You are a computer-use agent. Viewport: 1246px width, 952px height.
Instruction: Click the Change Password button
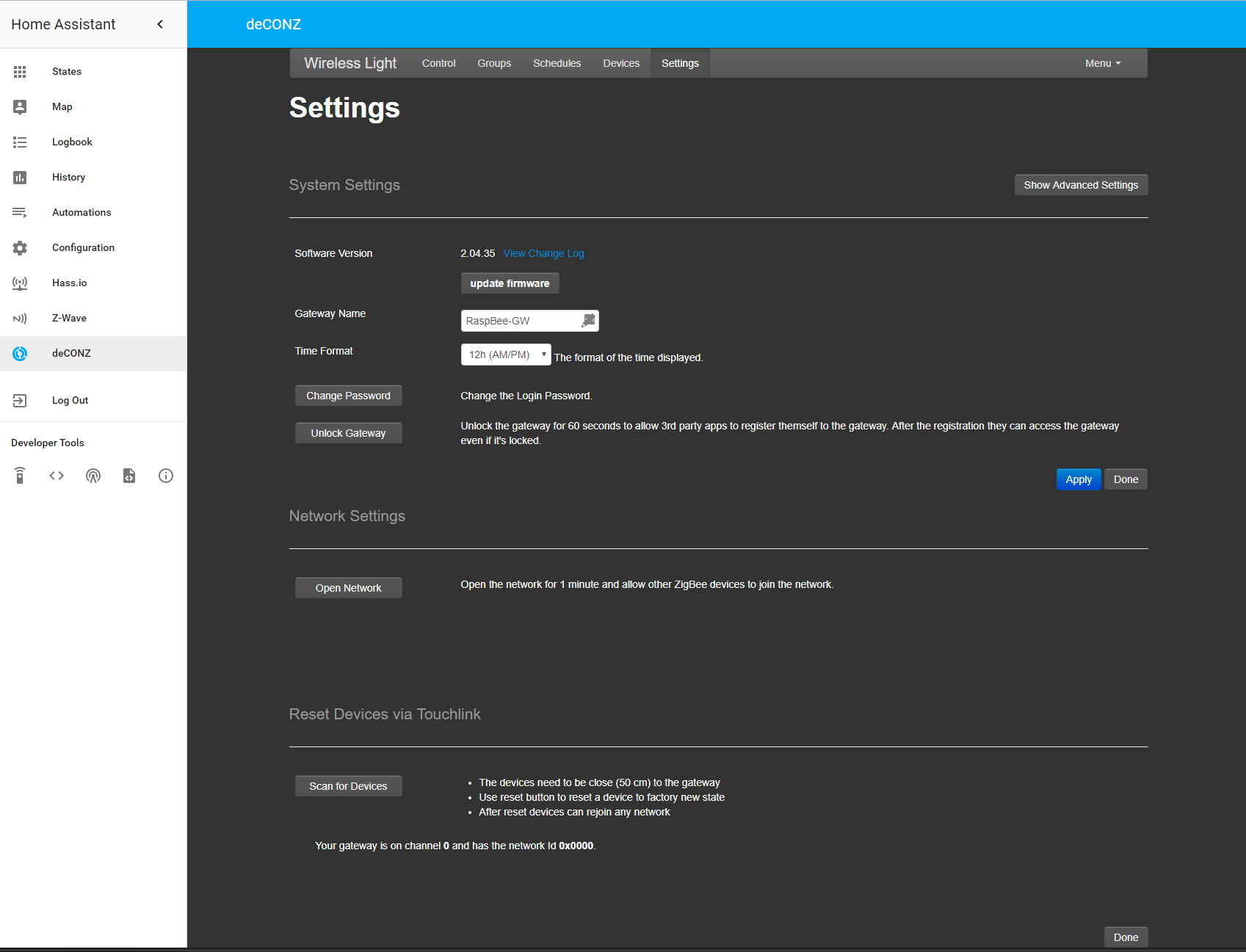349,396
